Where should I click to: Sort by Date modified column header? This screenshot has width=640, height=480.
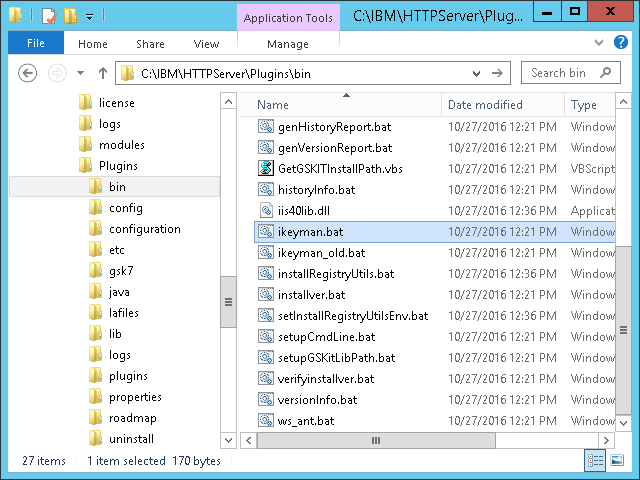click(484, 105)
